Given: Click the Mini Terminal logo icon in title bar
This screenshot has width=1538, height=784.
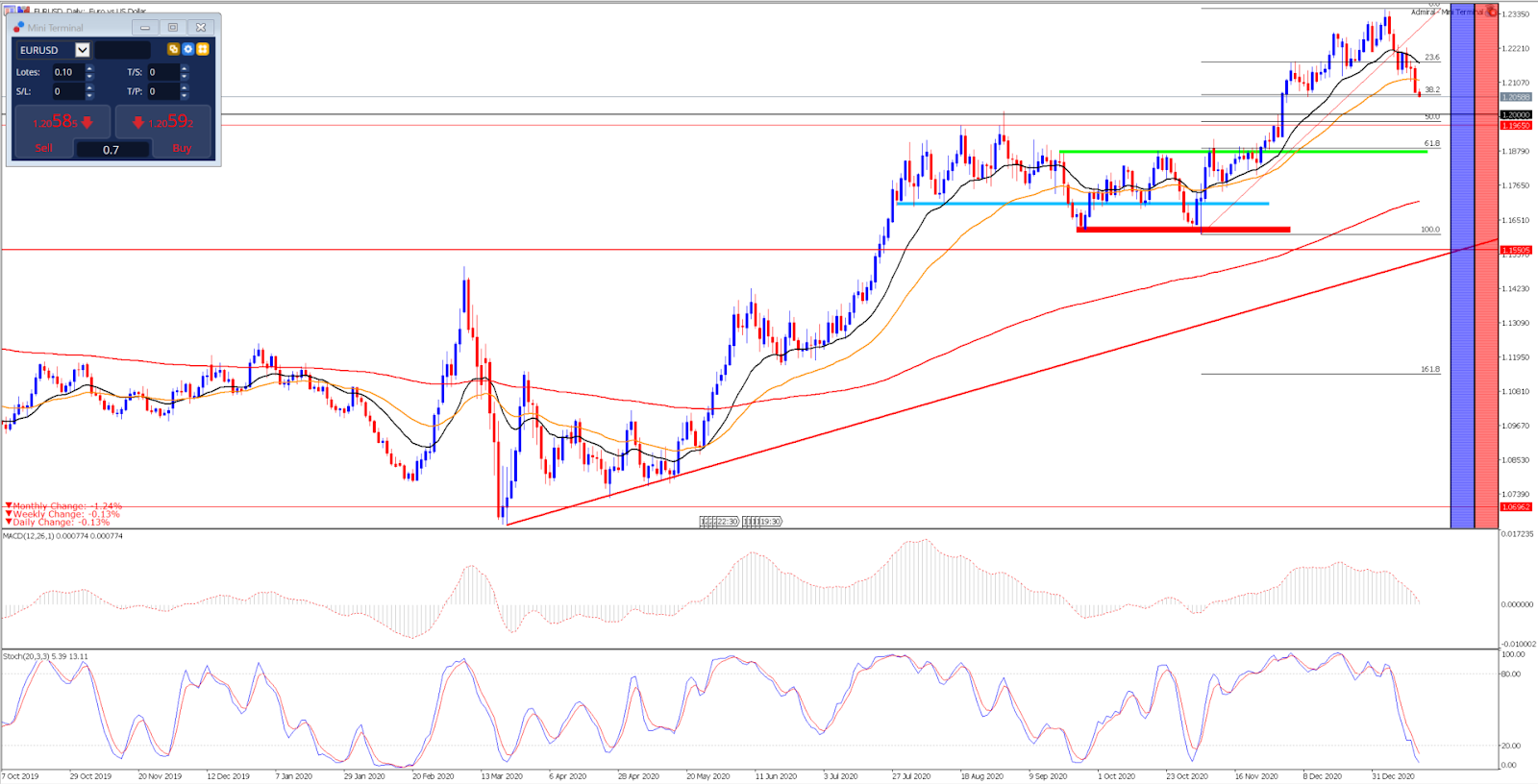Looking at the screenshot, I should pyautogui.click(x=18, y=27).
